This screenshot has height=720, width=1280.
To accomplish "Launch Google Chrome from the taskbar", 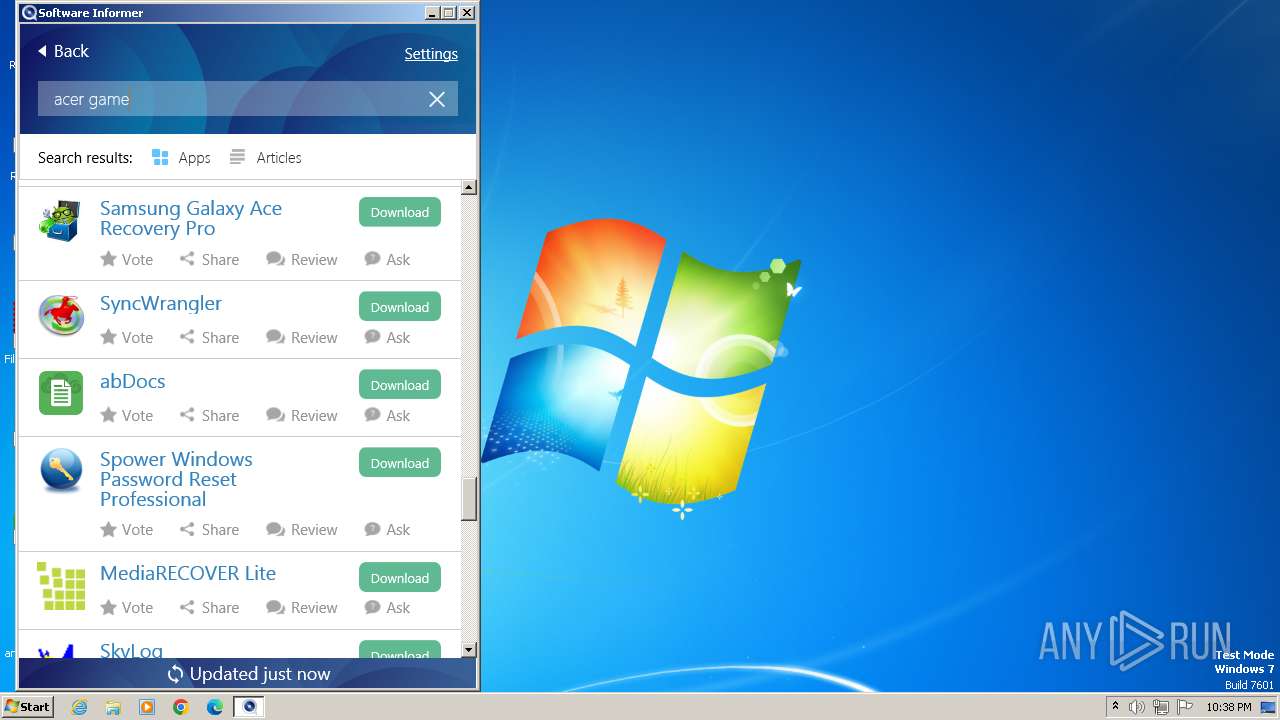I will [x=181, y=707].
